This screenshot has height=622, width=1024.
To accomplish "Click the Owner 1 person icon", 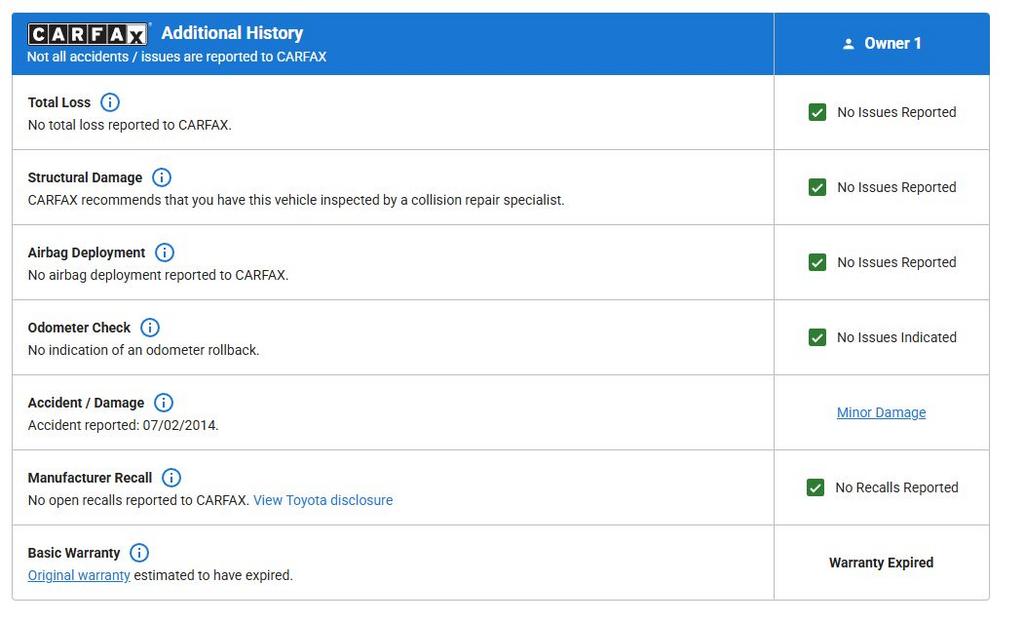I will pos(849,44).
